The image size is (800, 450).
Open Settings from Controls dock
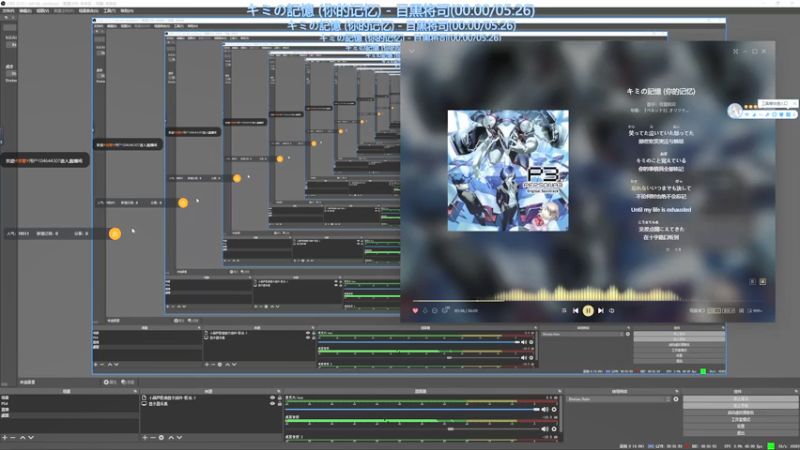(741, 426)
